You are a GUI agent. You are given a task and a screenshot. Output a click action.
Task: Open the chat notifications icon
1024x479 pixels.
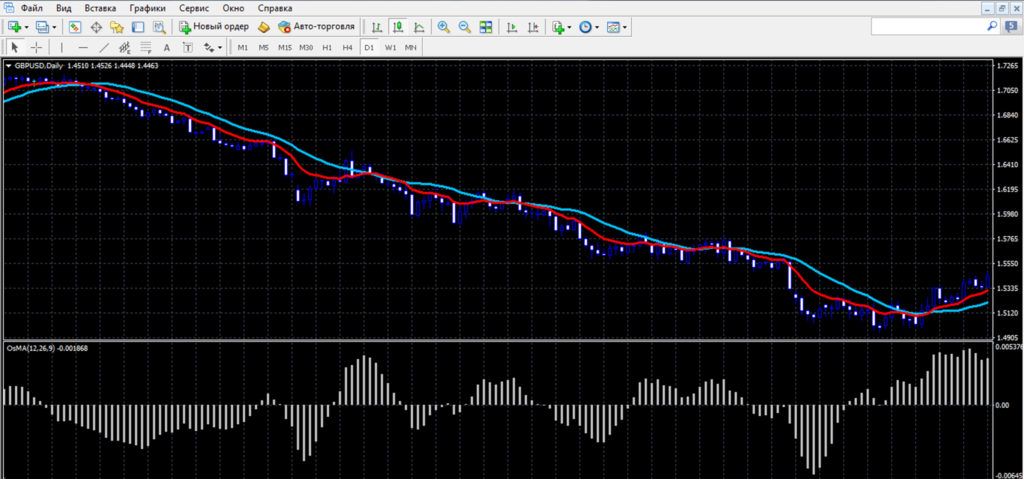click(x=1010, y=27)
